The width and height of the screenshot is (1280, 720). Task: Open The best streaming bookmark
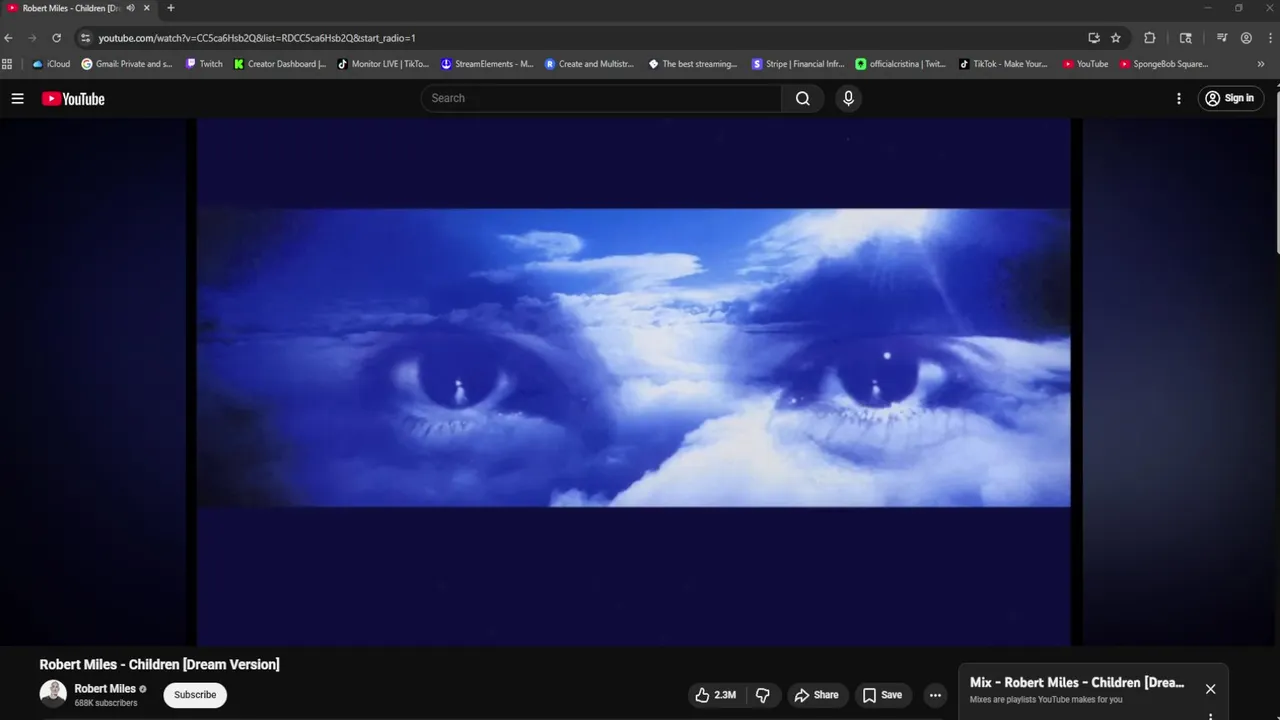[693, 64]
